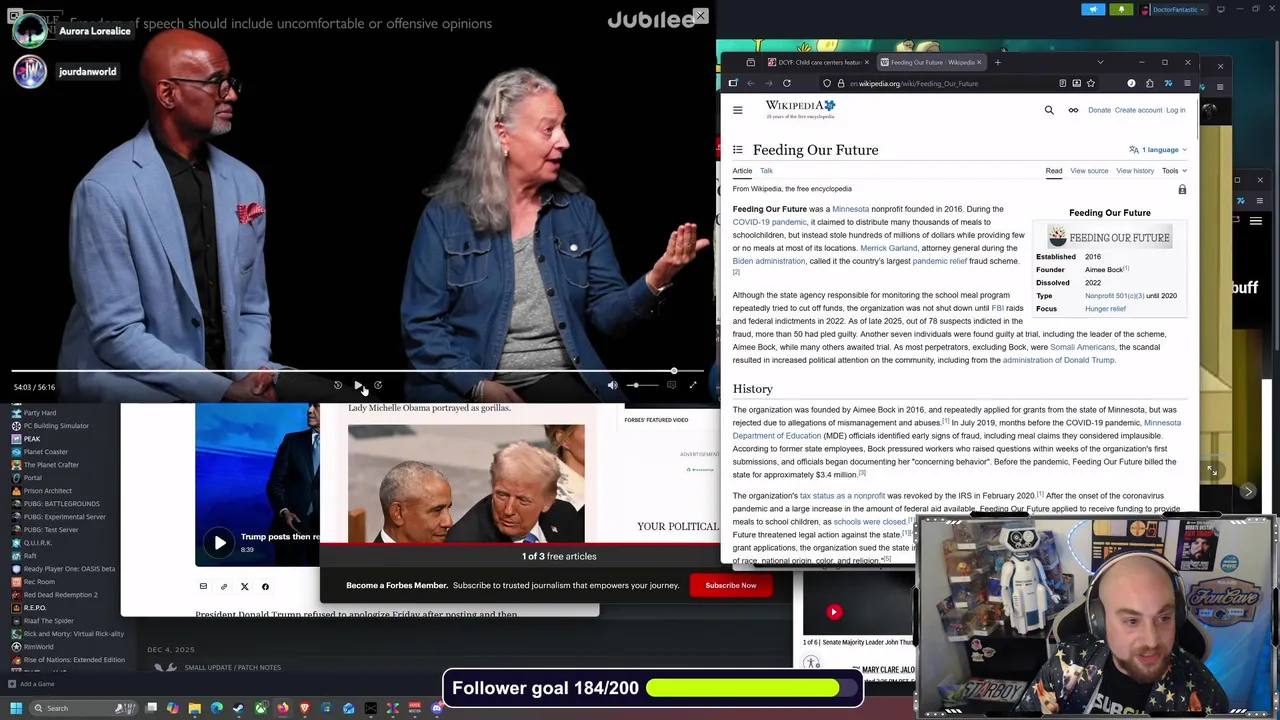Open Discord from the taskbar
Viewport: 1280px width, 720px height.
pyautogui.click(x=436, y=708)
